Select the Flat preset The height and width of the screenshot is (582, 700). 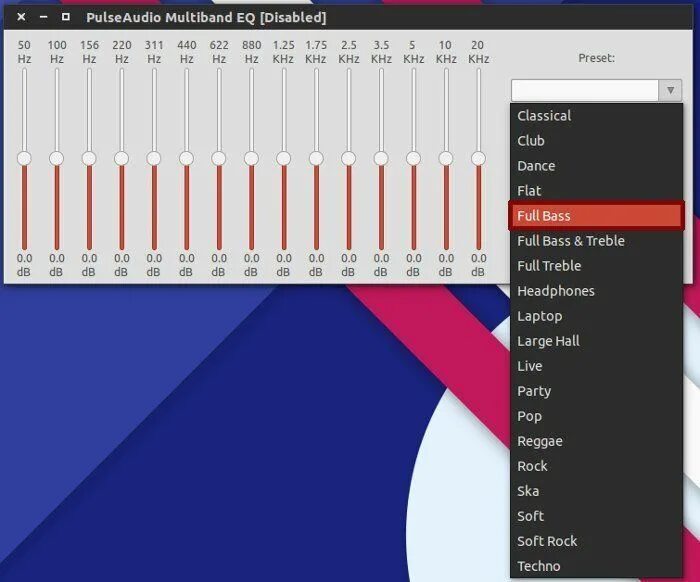[x=596, y=191]
